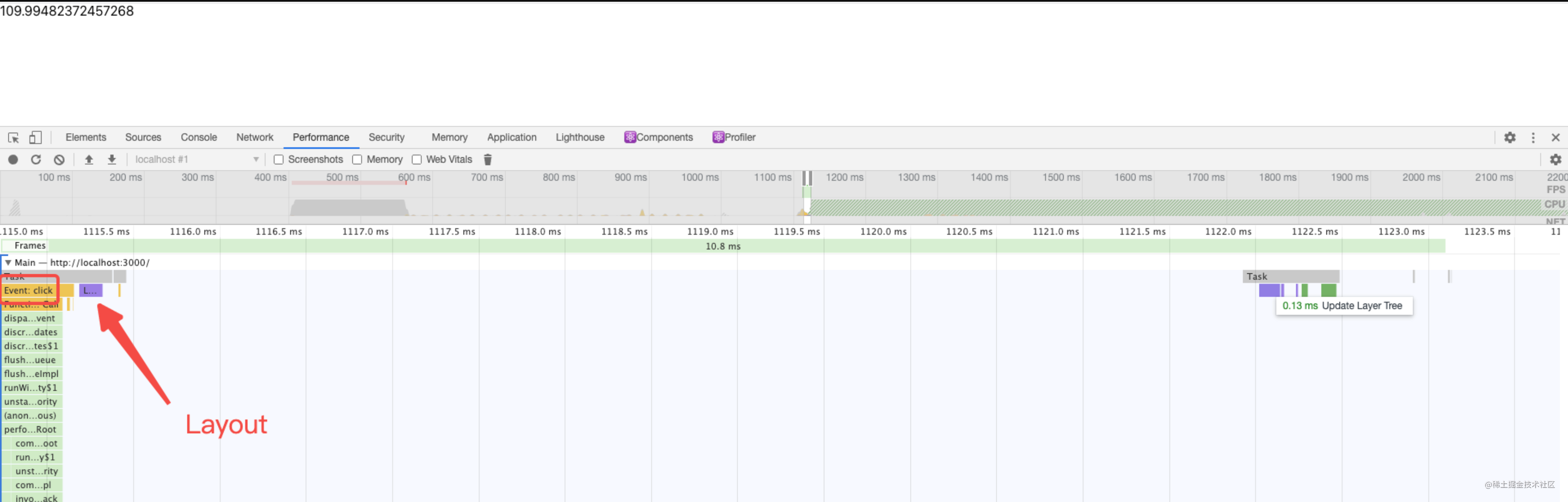The width and height of the screenshot is (1568, 502).
Task: Click the inspect element picker icon
Action: (x=14, y=138)
